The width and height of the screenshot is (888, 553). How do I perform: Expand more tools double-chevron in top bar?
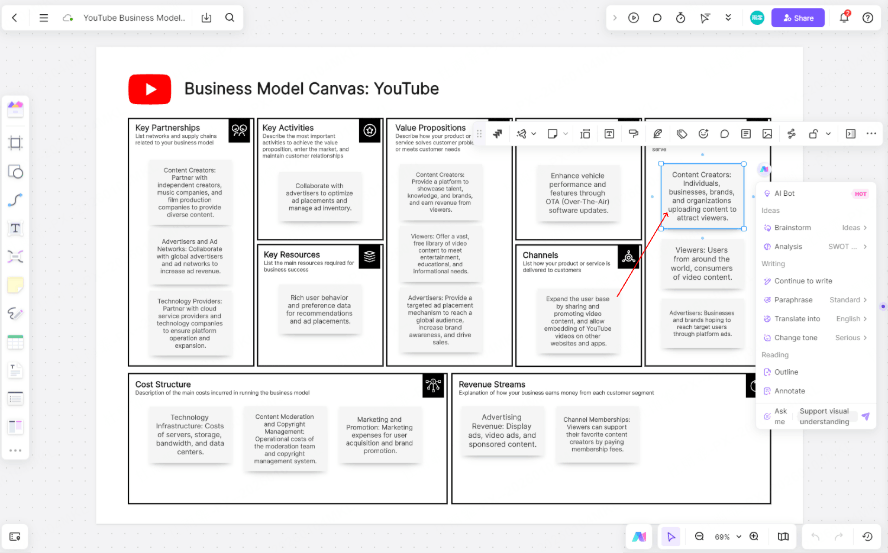coord(728,18)
